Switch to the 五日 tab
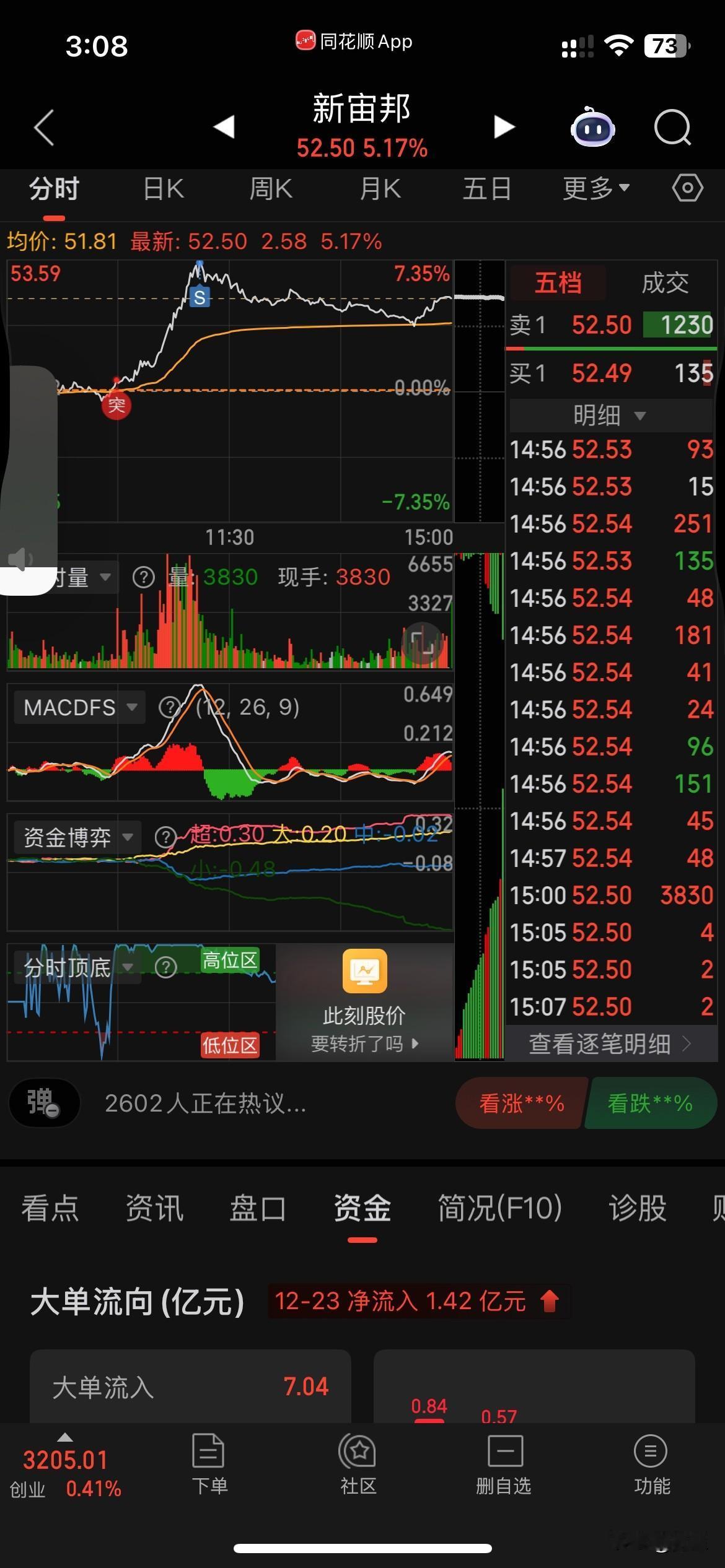The height and width of the screenshot is (1568, 725). pyautogui.click(x=487, y=188)
